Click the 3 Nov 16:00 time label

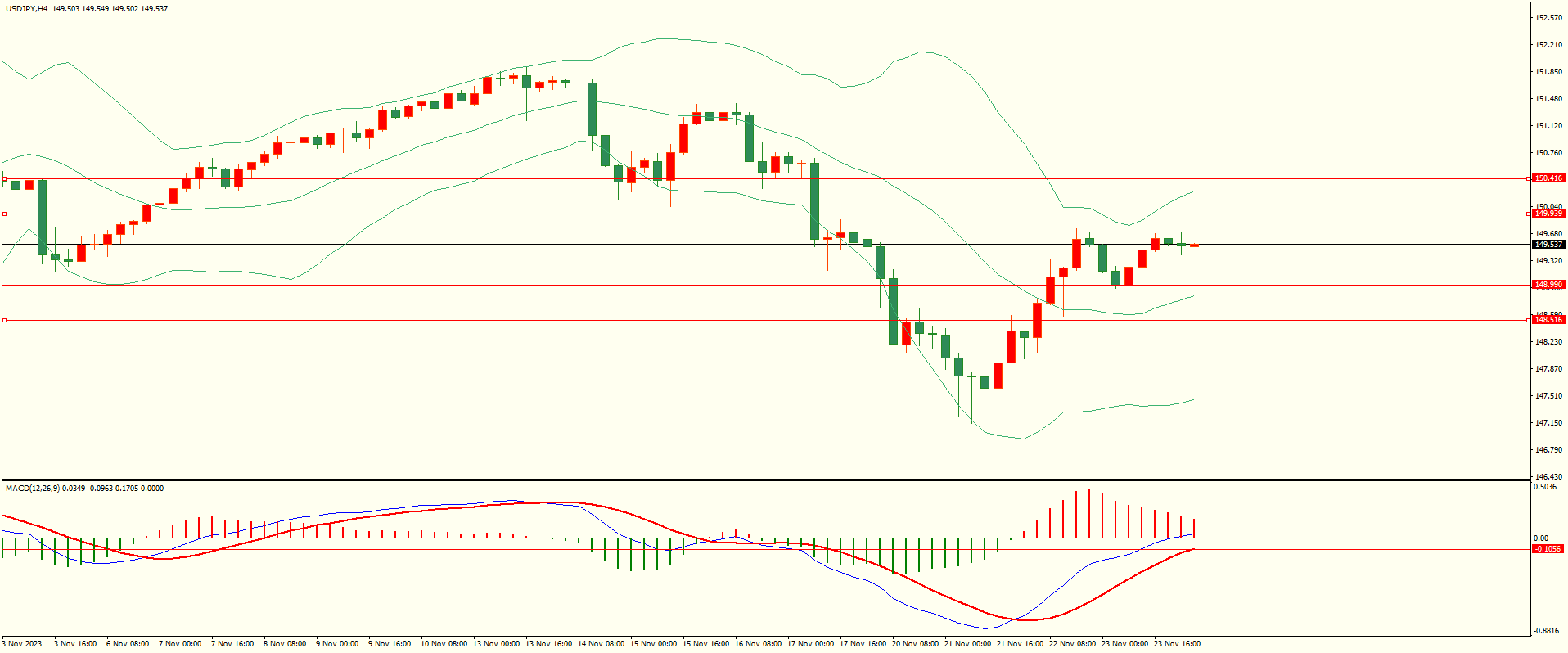pos(75,644)
